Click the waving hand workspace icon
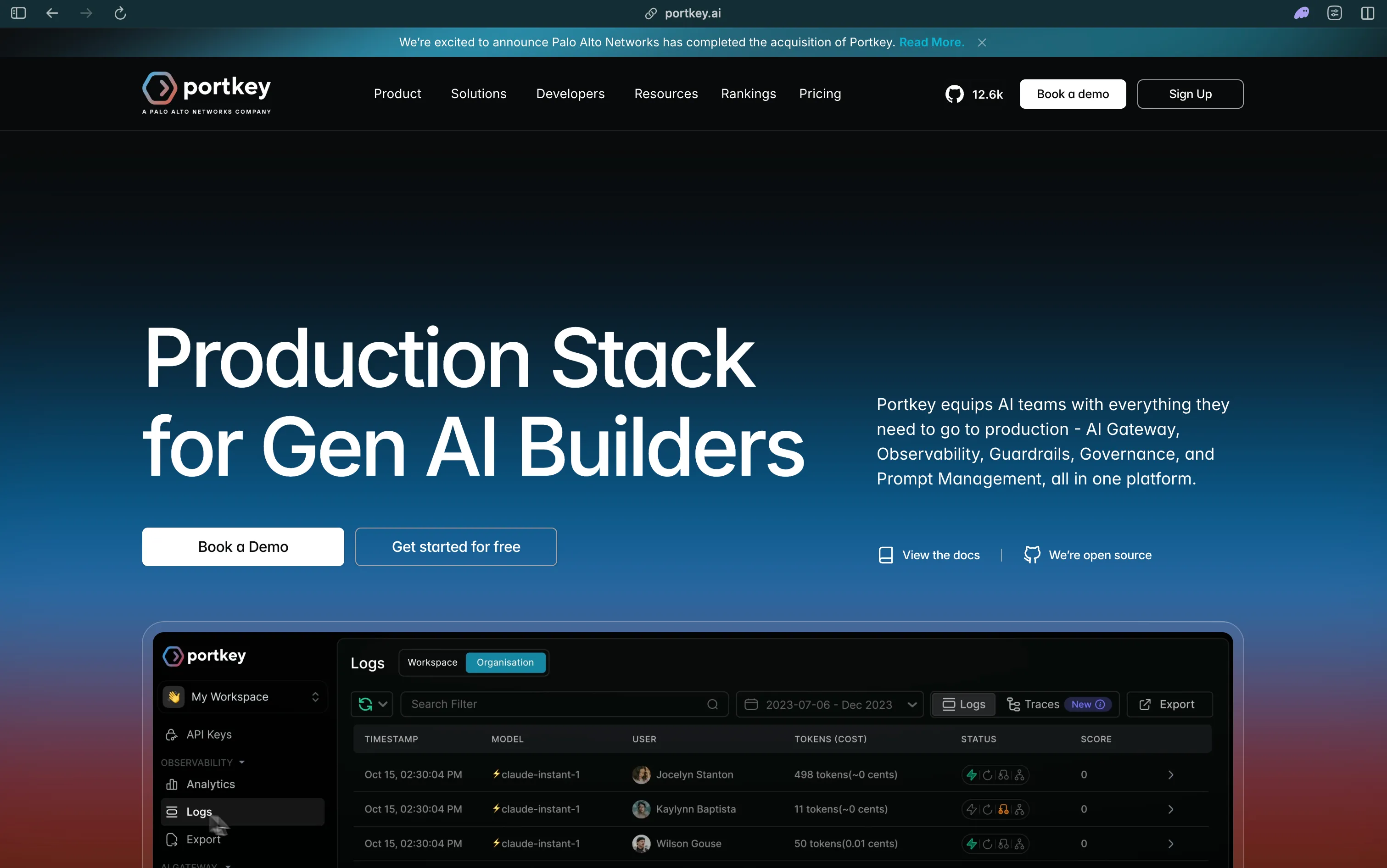The width and height of the screenshot is (1387, 868). pos(173,697)
